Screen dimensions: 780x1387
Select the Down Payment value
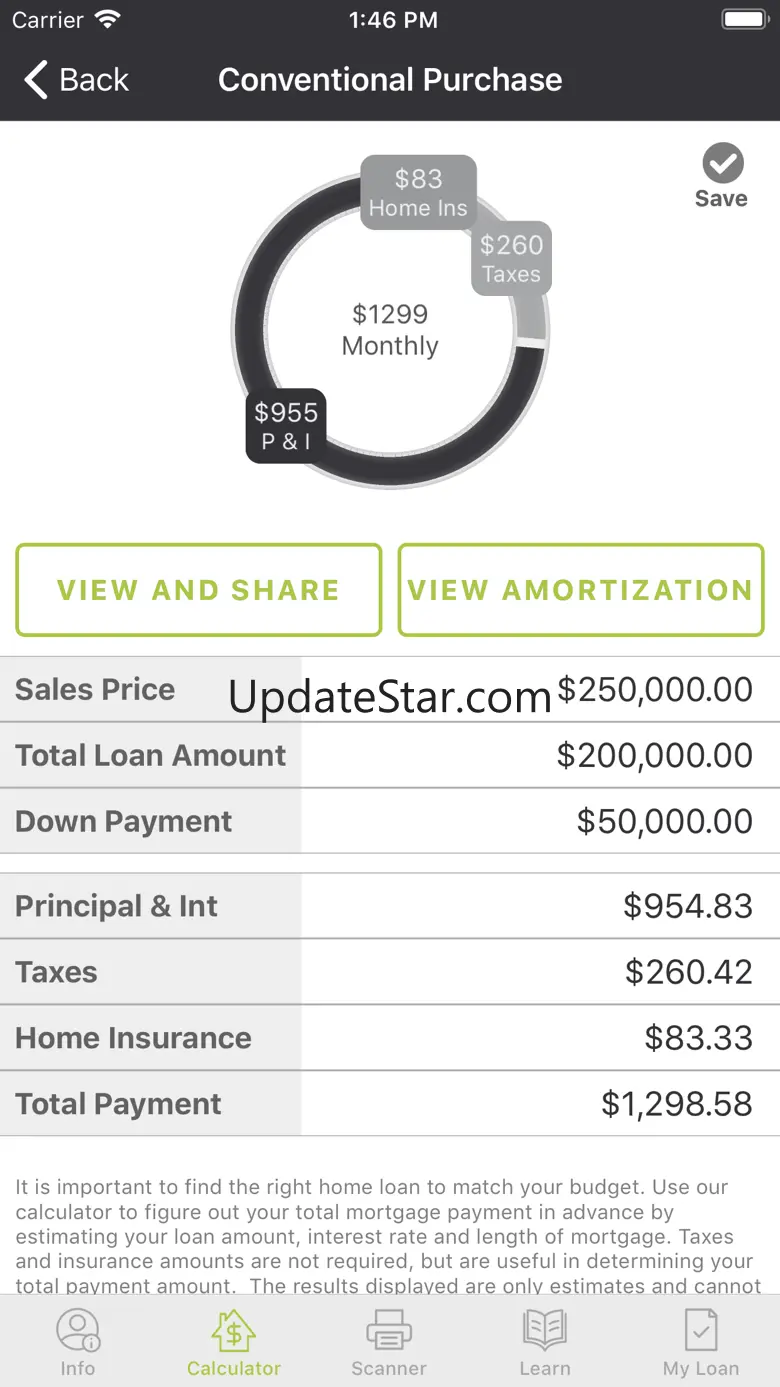[x=665, y=821]
